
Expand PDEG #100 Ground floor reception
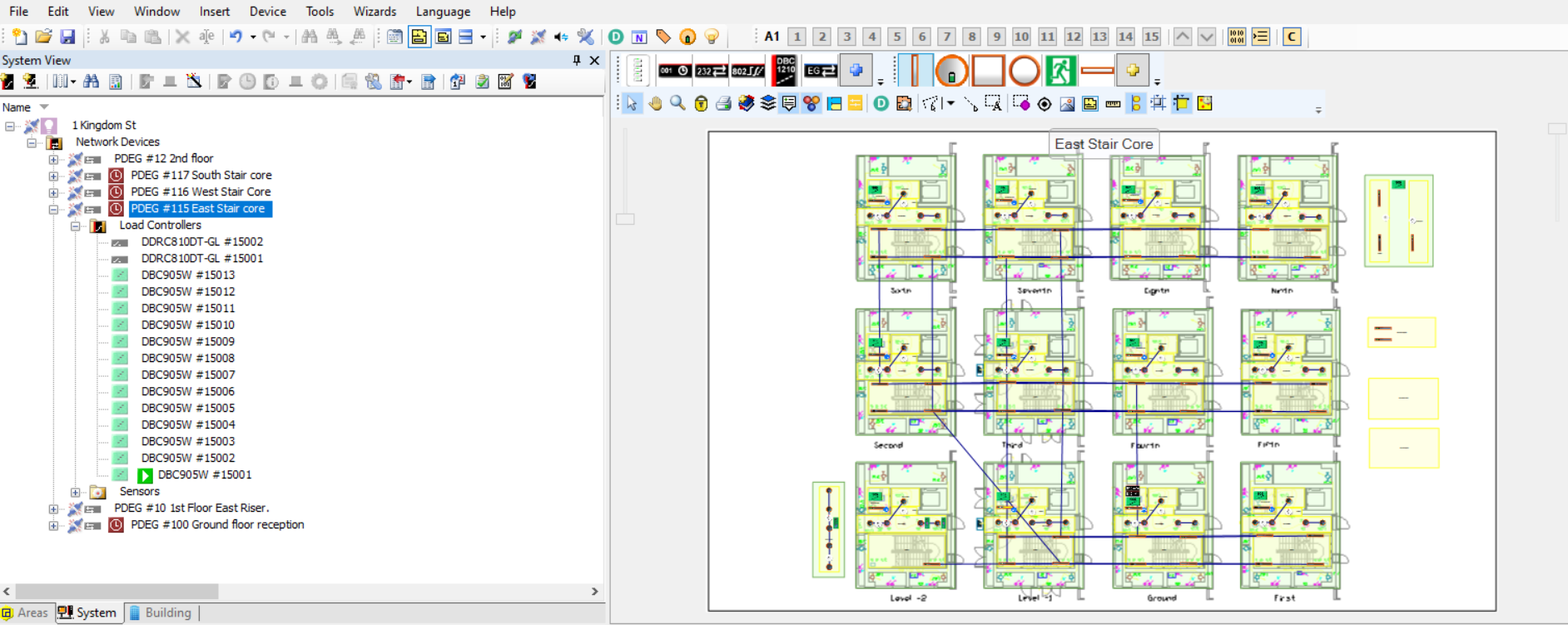pyautogui.click(x=53, y=525)
